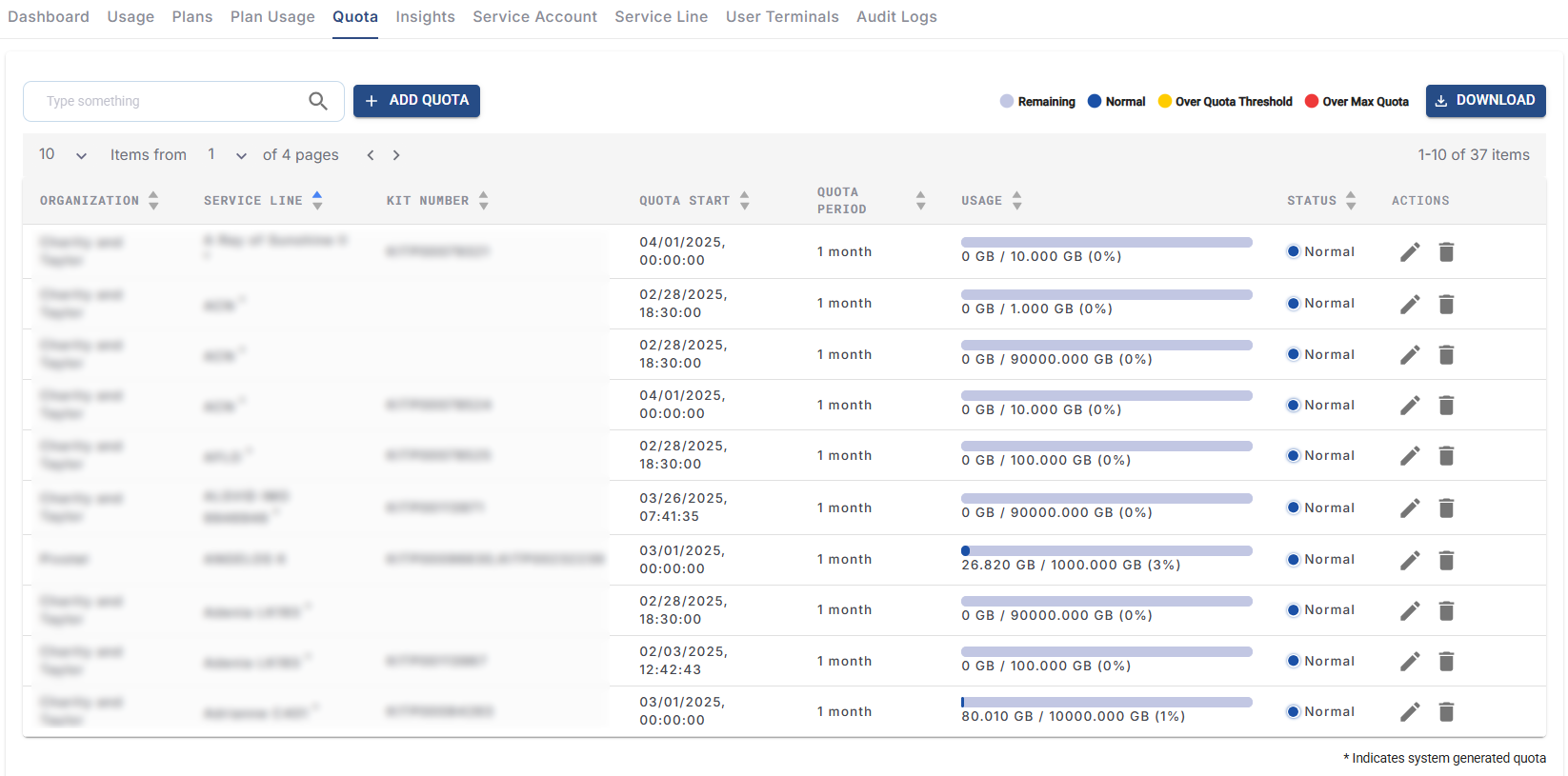Sort by Service Line column
This screenshot has height=776, width=1568.
click(x=317, y=200)
